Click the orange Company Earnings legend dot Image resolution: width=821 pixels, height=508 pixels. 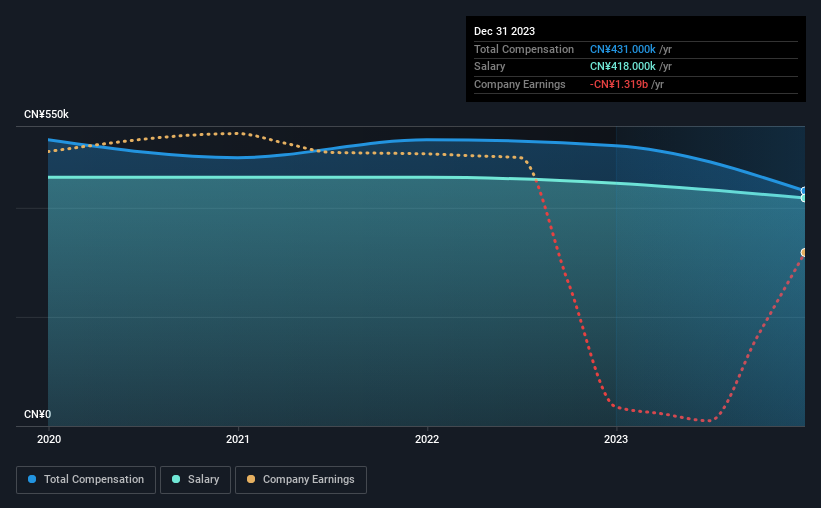pyautogui.click(x=251, y=479)
